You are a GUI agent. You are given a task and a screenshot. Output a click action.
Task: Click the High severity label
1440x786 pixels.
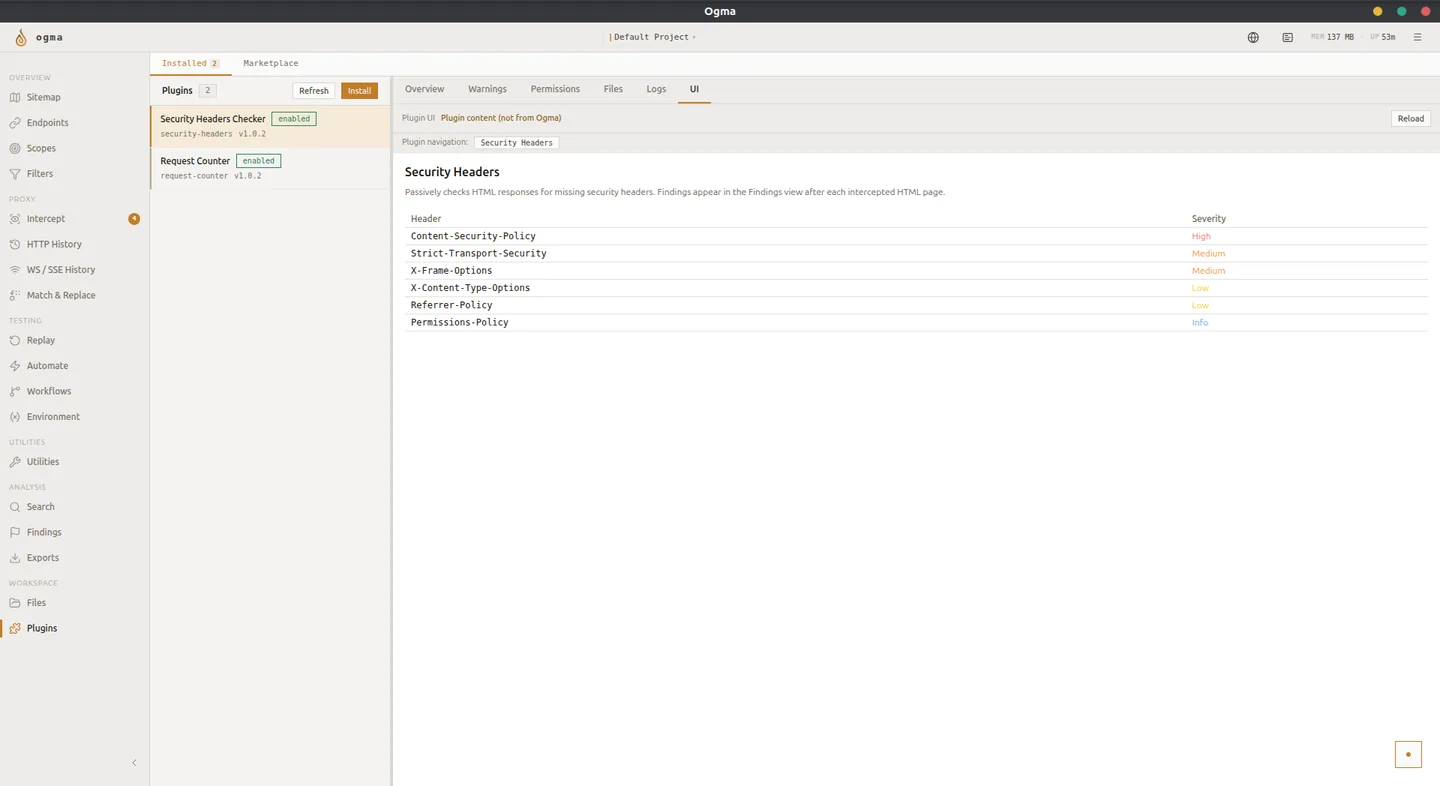pyautogui.click(x=1201, y=237)
